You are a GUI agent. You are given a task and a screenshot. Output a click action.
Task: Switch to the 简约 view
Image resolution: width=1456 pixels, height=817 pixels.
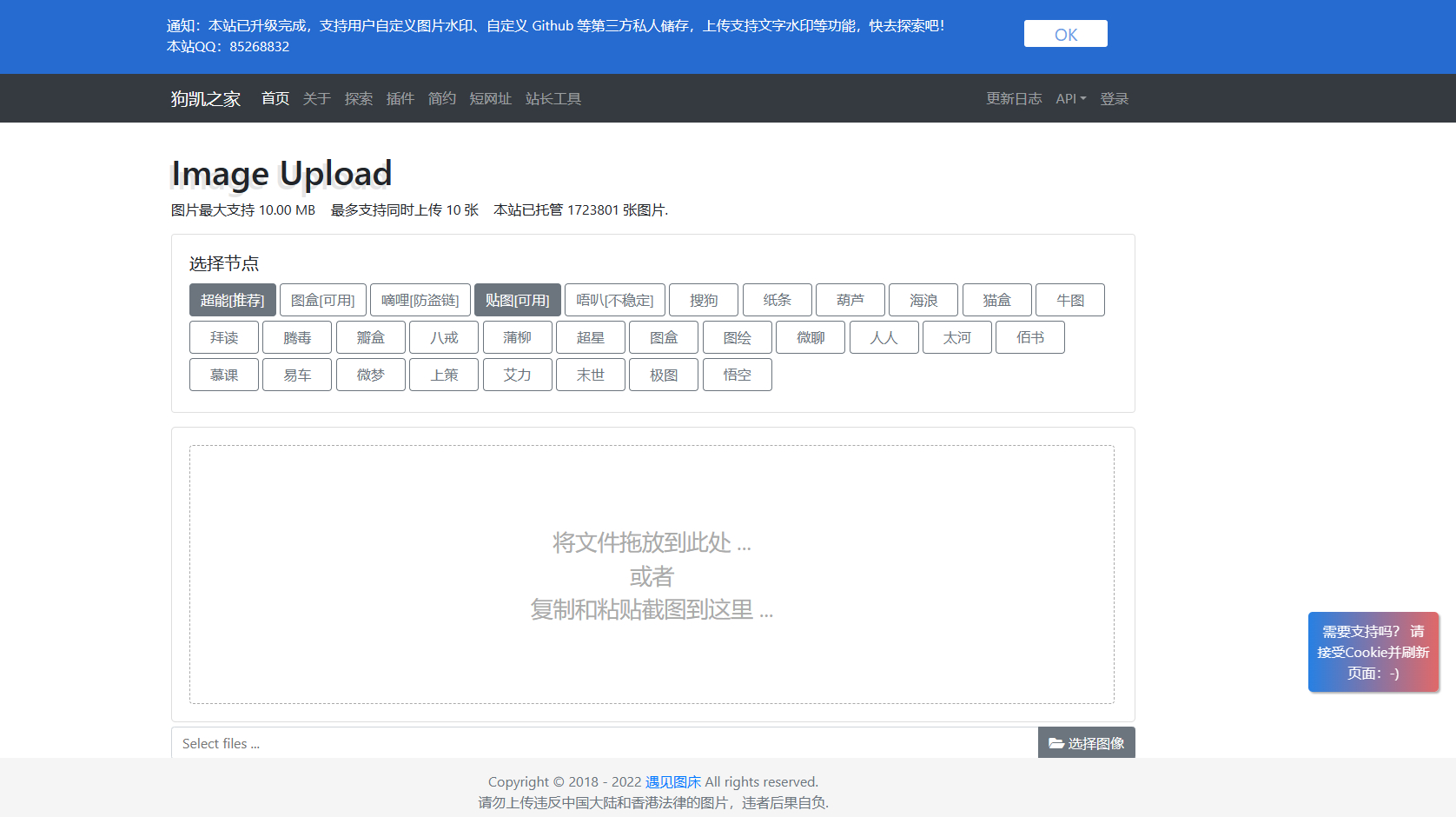[x=442, y=99]
